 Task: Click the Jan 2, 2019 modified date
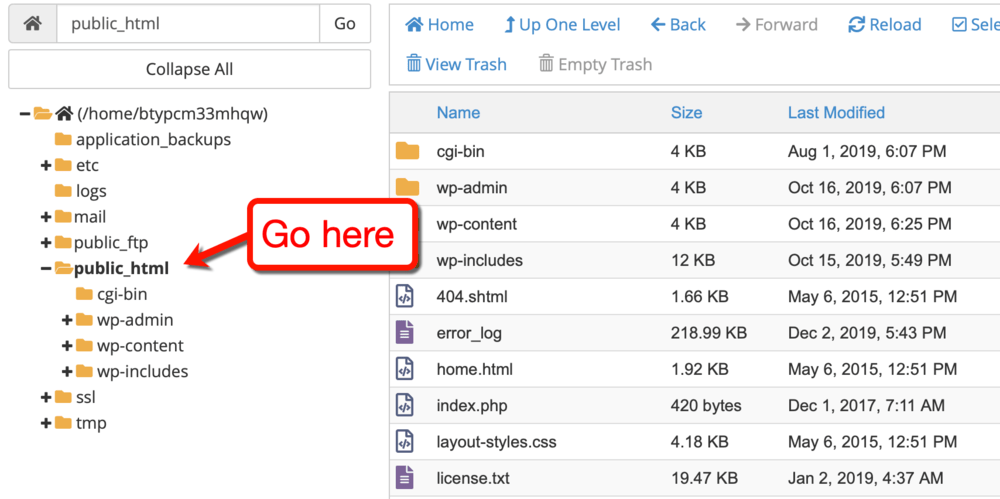coord(865,479)
